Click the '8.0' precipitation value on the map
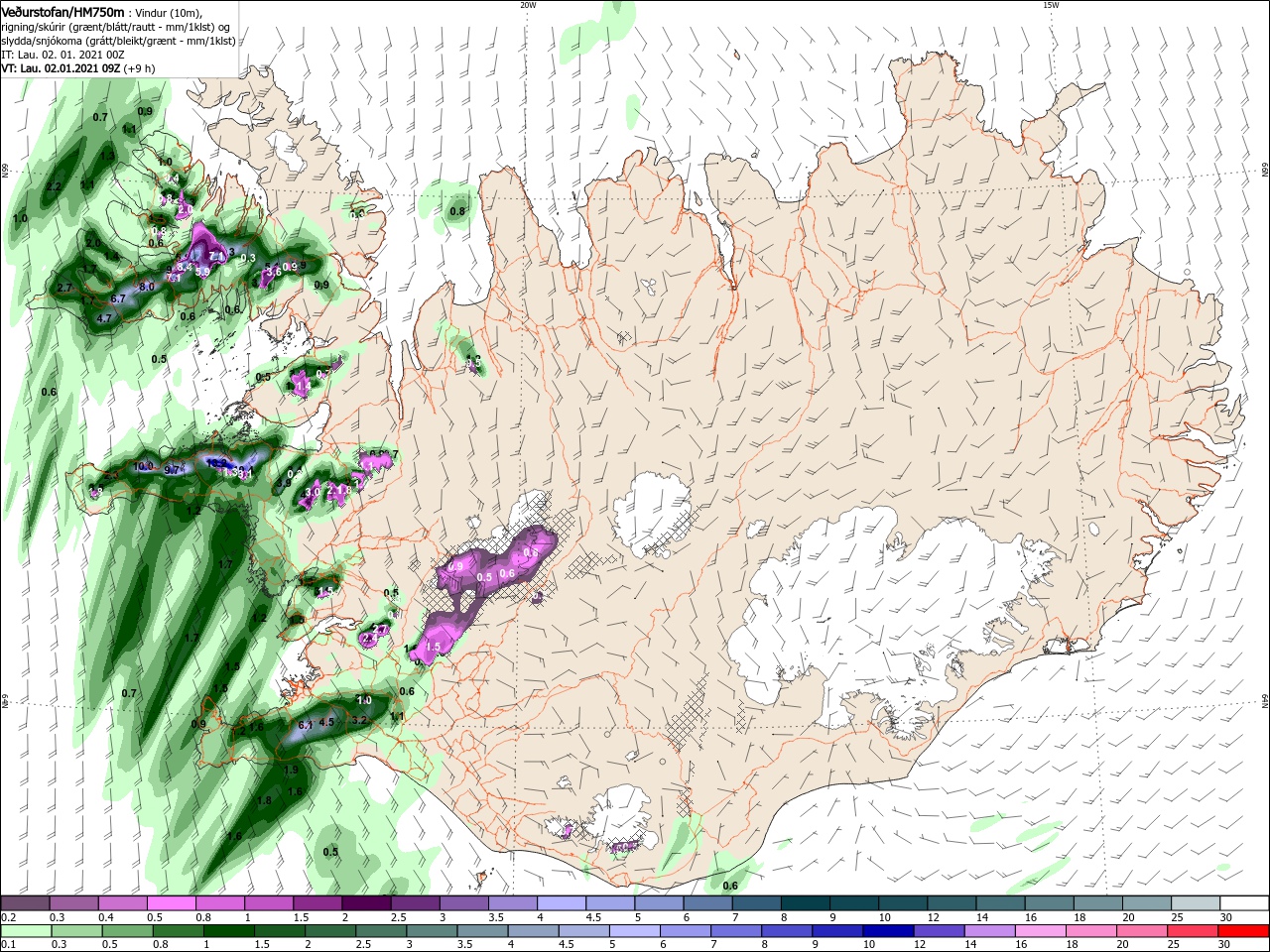 click(x=147, y=286)
